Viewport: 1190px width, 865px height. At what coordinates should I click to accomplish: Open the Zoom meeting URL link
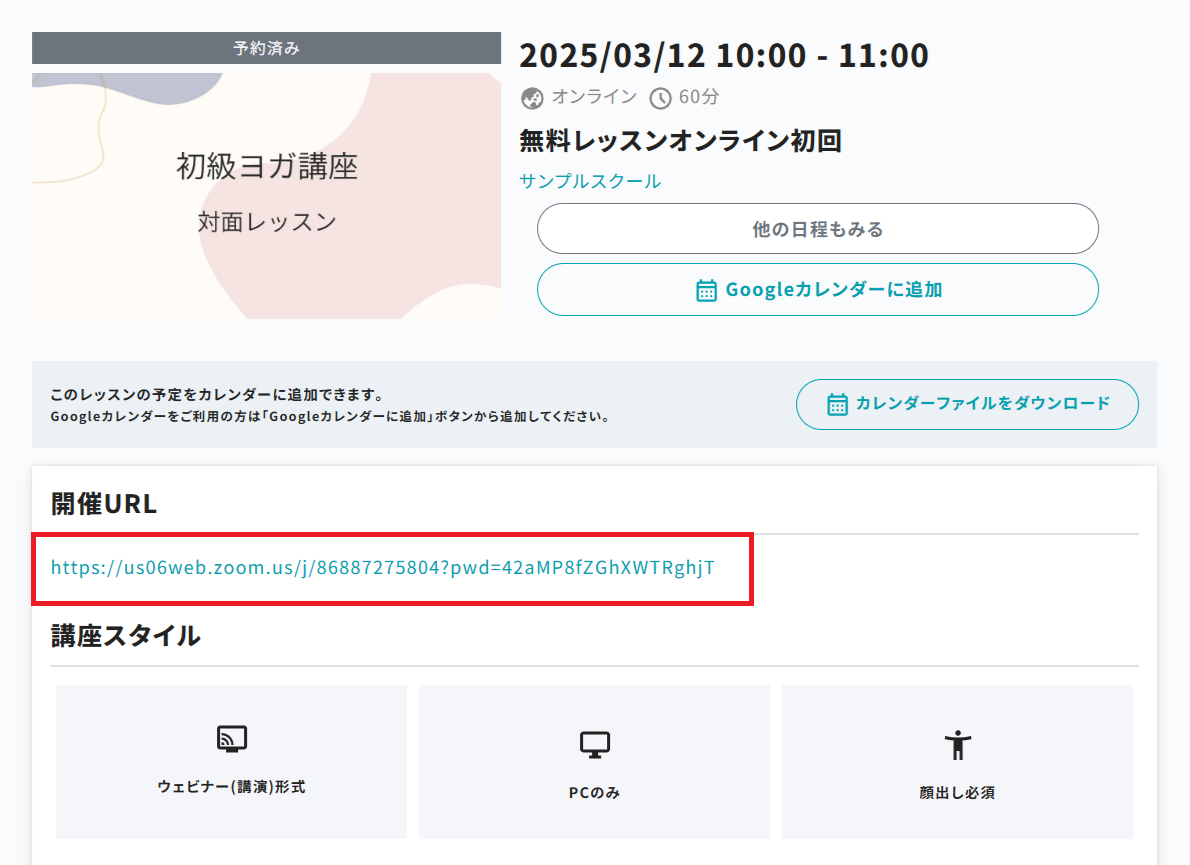point(383,568)
